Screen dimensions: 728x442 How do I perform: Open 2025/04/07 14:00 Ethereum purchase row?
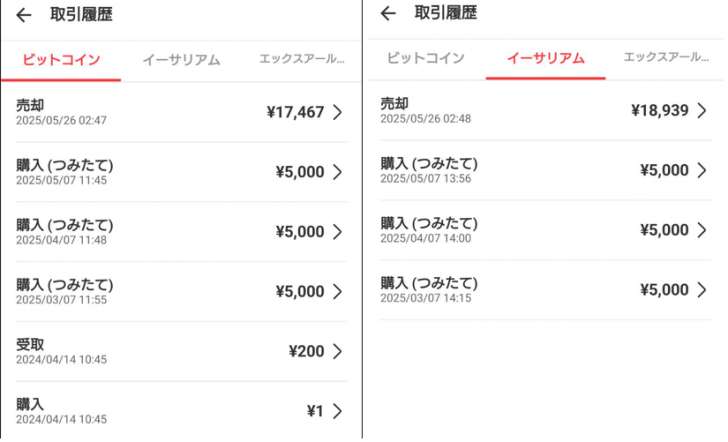pos(546,230)
